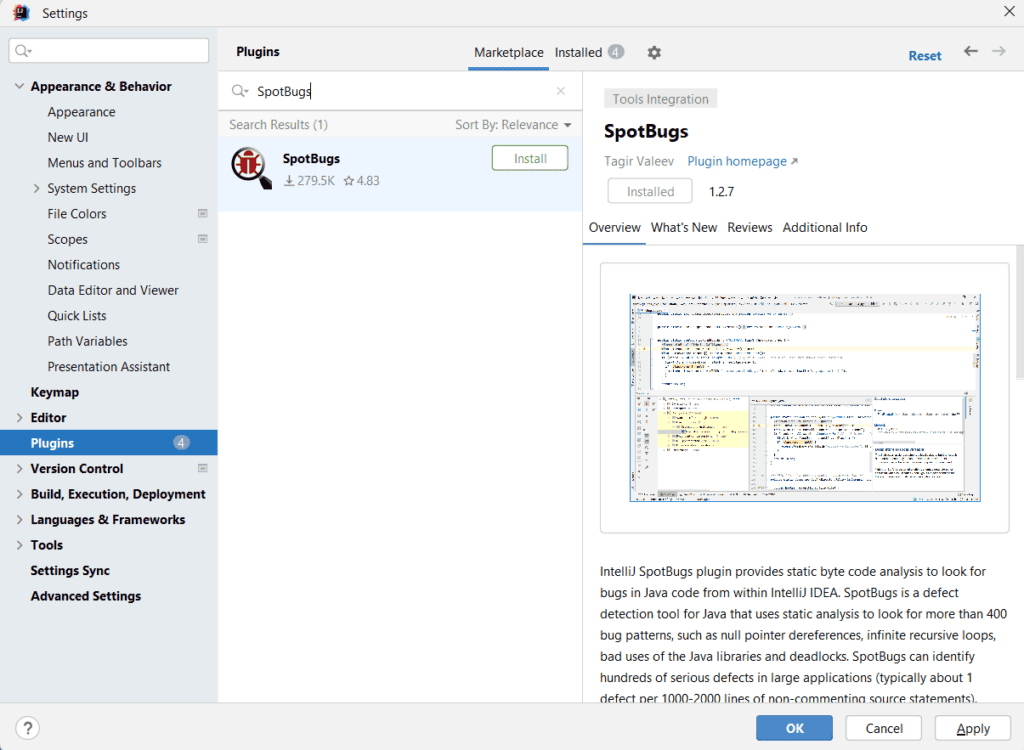This screenshot has width=1024, height=750.
Task: Click the SpotBugs plugin icon in results
Action: [248, 166]
